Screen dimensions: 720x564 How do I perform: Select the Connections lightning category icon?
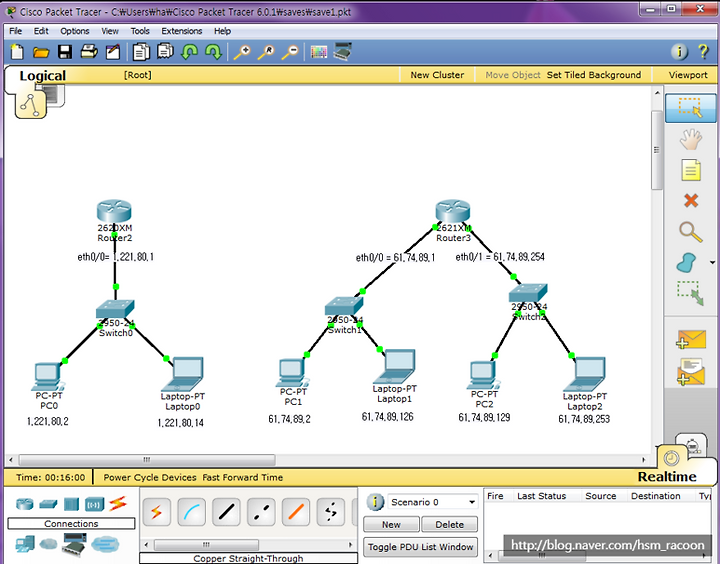118,503
